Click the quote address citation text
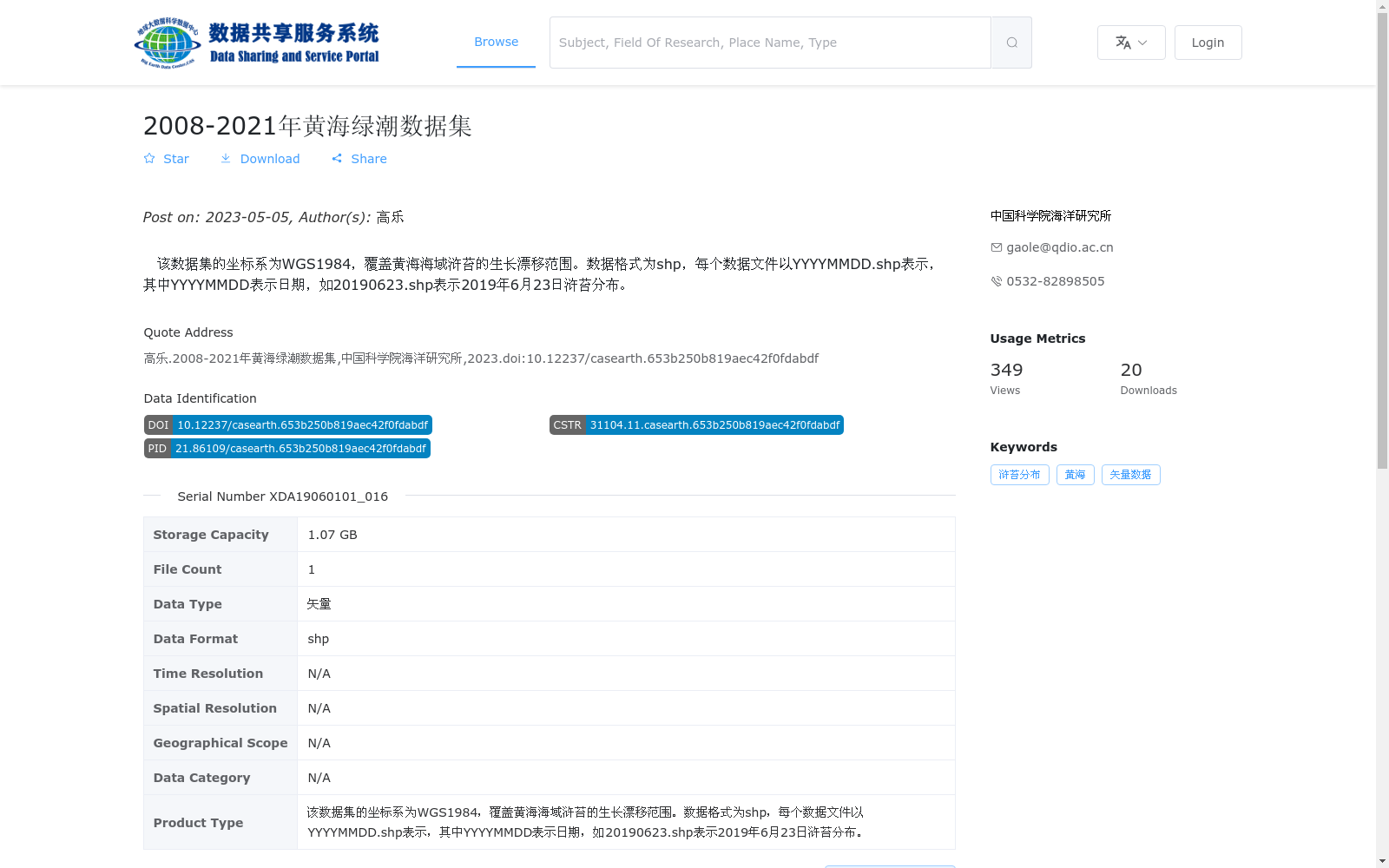 coord(481,358)
